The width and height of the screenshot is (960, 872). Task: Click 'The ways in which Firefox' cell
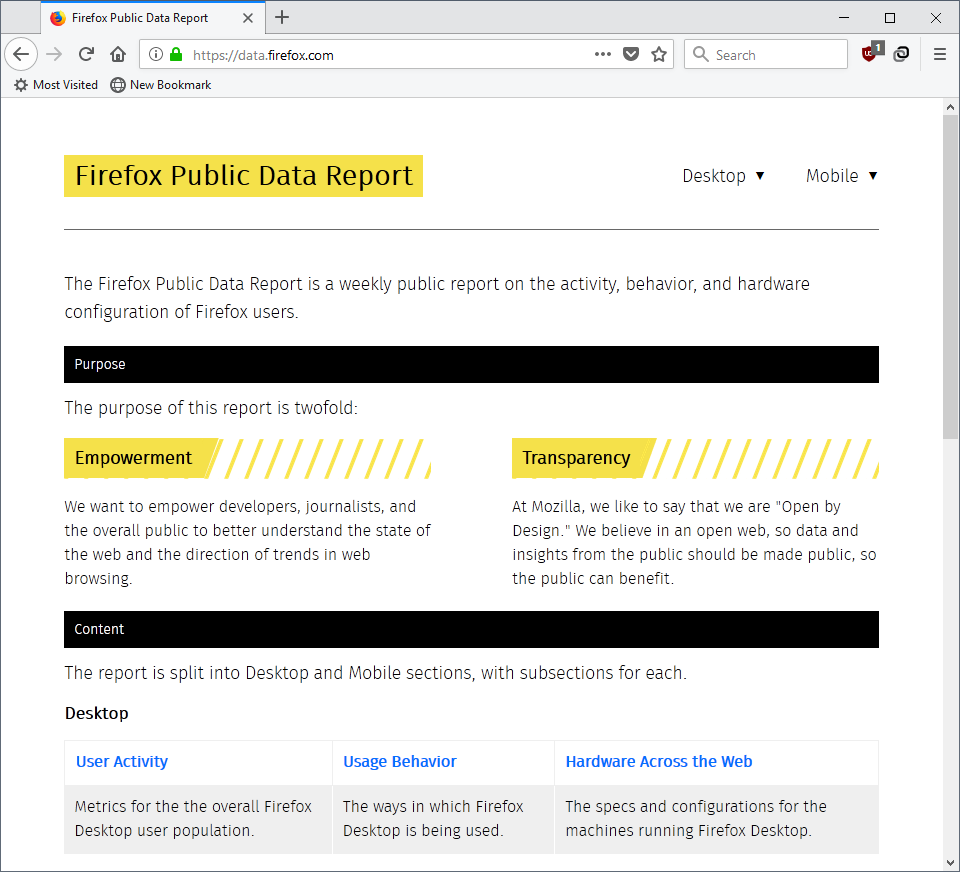pyautogui.click(x=443, y=819)
